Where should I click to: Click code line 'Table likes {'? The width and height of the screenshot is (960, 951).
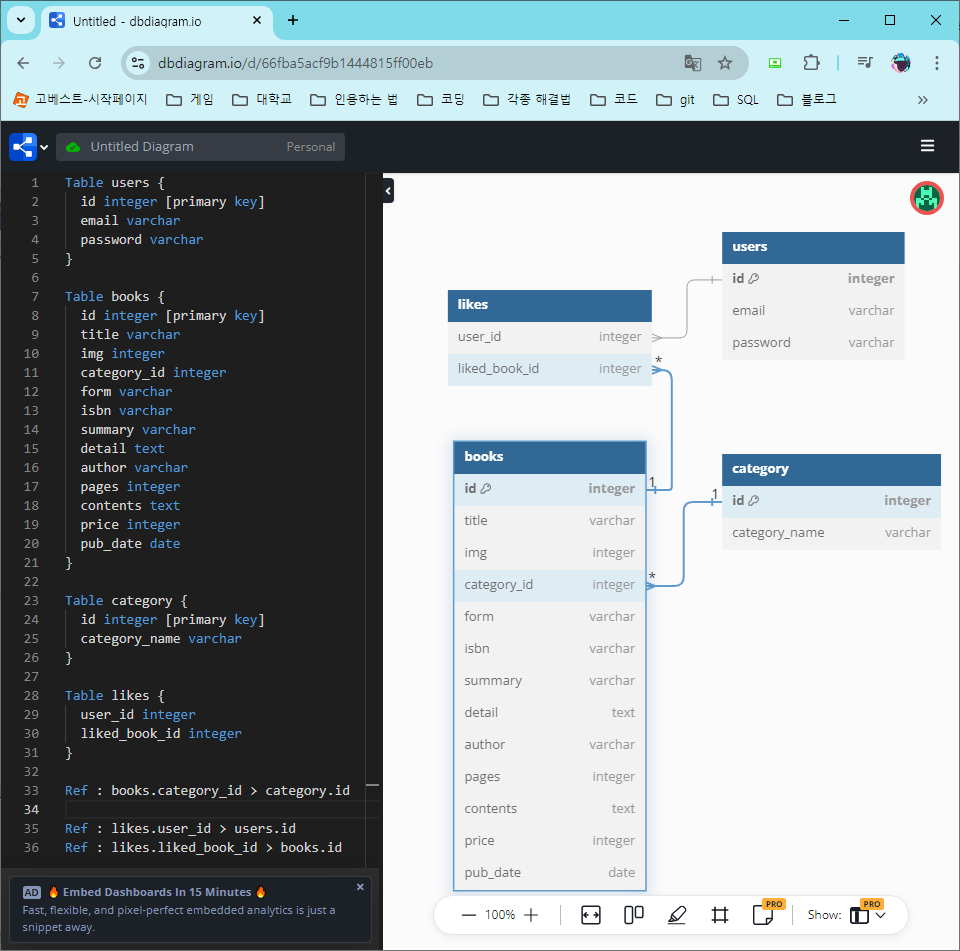tap(114, 696)
